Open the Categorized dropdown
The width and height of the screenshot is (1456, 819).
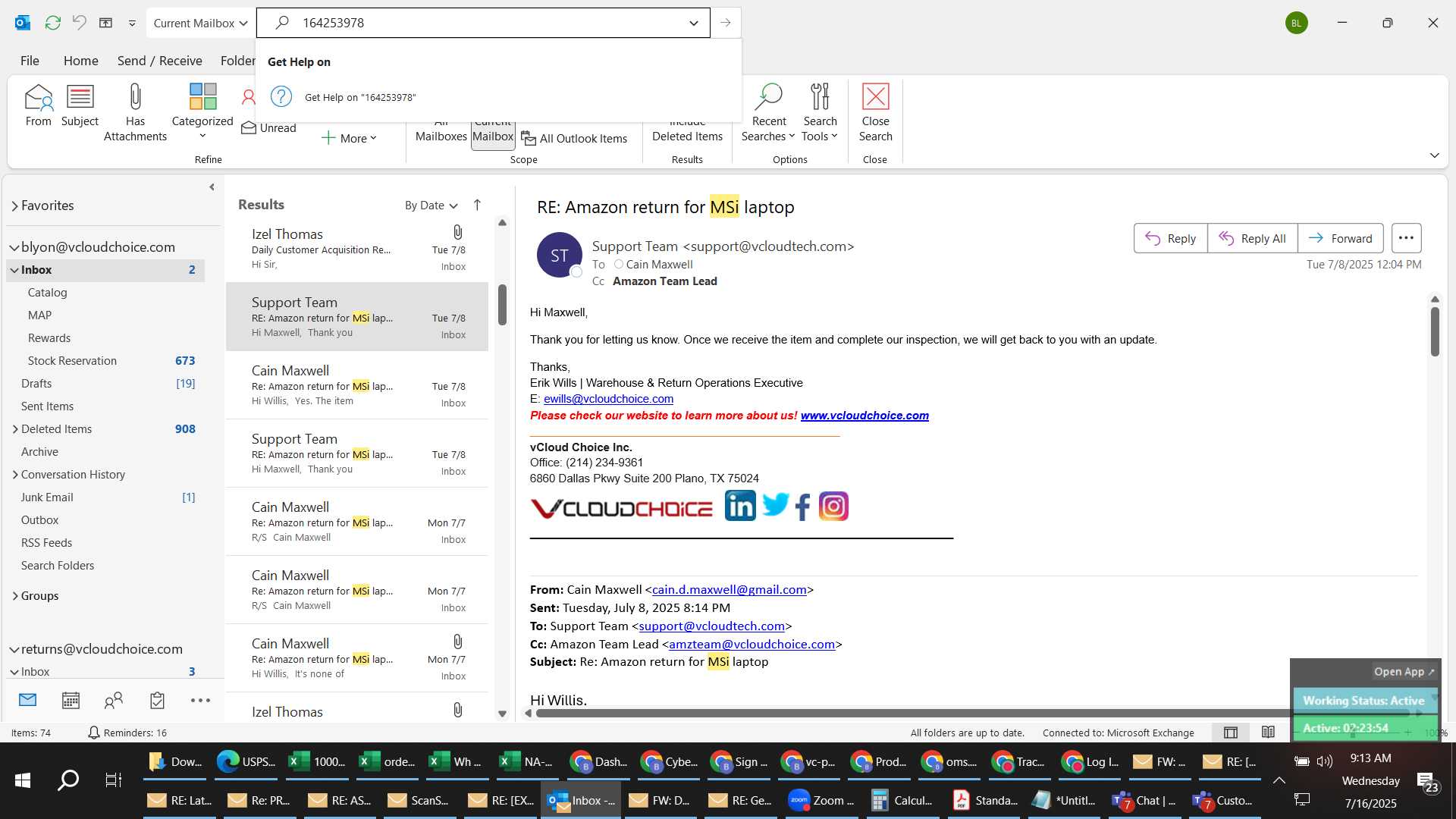coord(202,111)
